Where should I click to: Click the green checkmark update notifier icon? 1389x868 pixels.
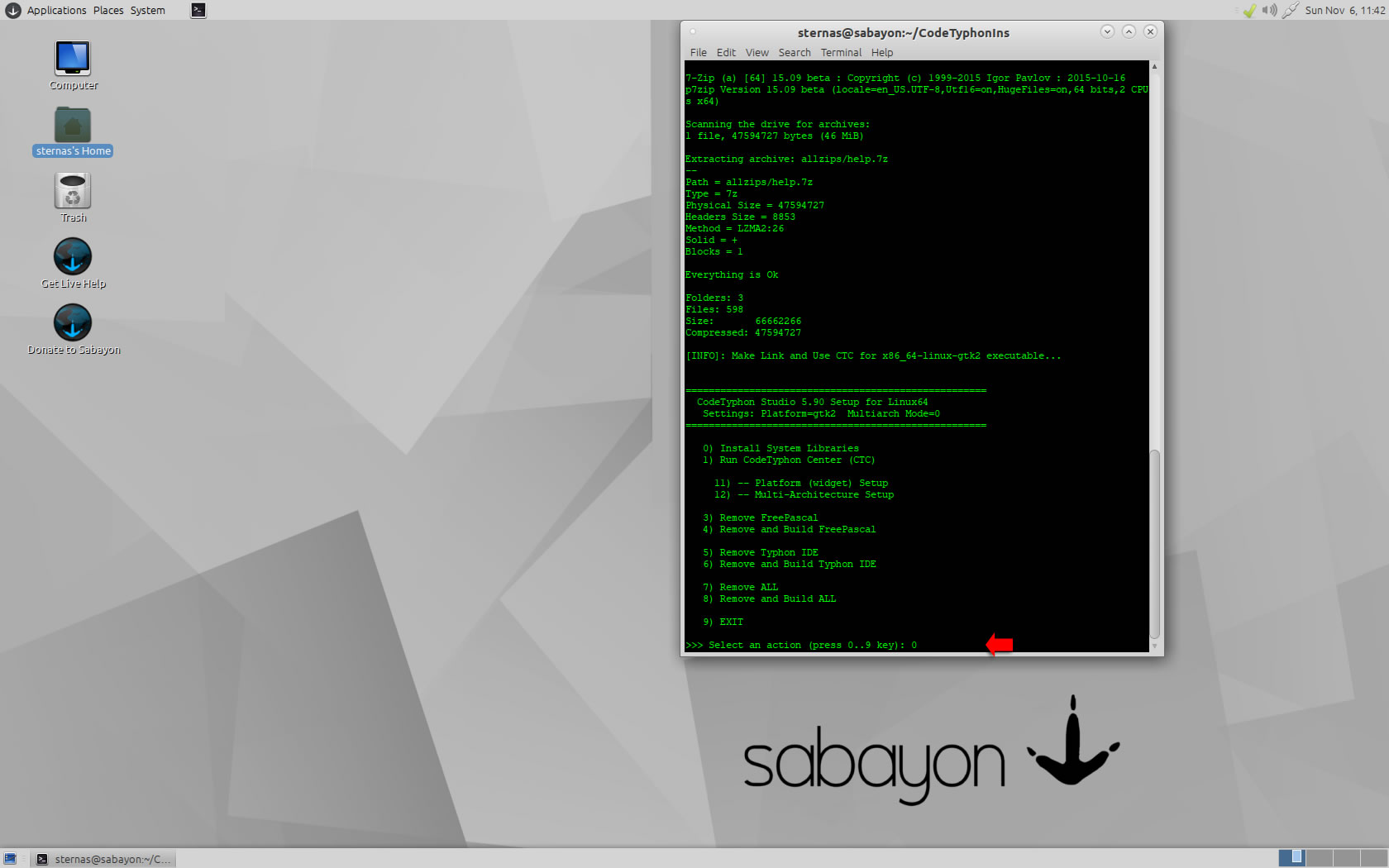pyautogui.click(x=1249, y=10)
